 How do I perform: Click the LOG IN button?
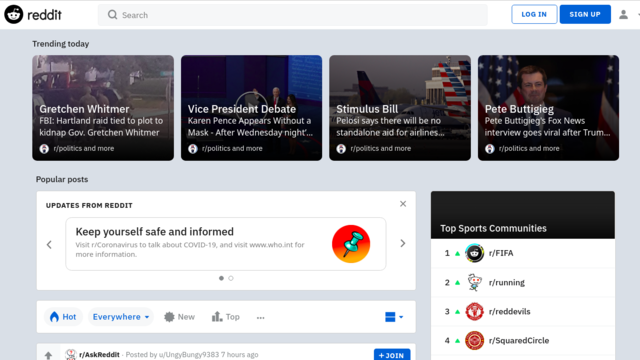point(534,14)
